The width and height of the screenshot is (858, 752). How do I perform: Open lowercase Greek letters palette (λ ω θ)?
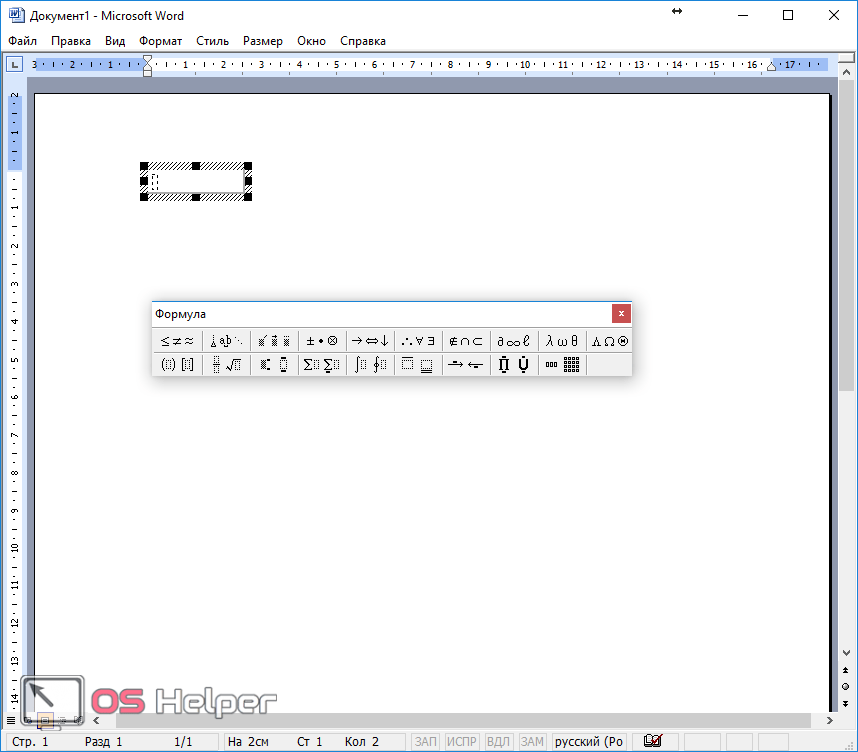[x=562, y=341]
